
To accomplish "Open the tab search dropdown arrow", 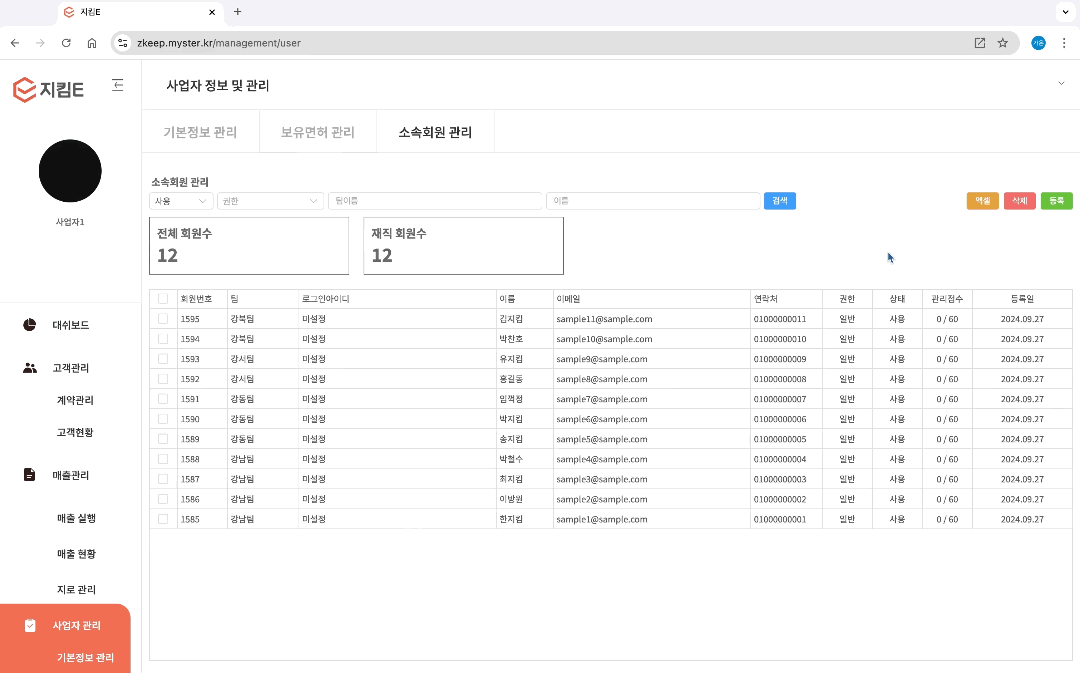I will tap(1066, 12).
